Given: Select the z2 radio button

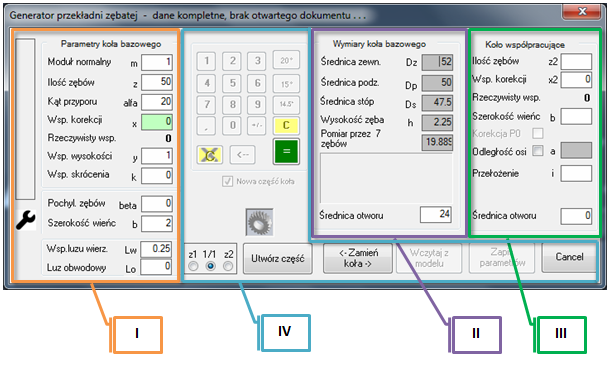Looking at the screenshot, I should point(228,266).
